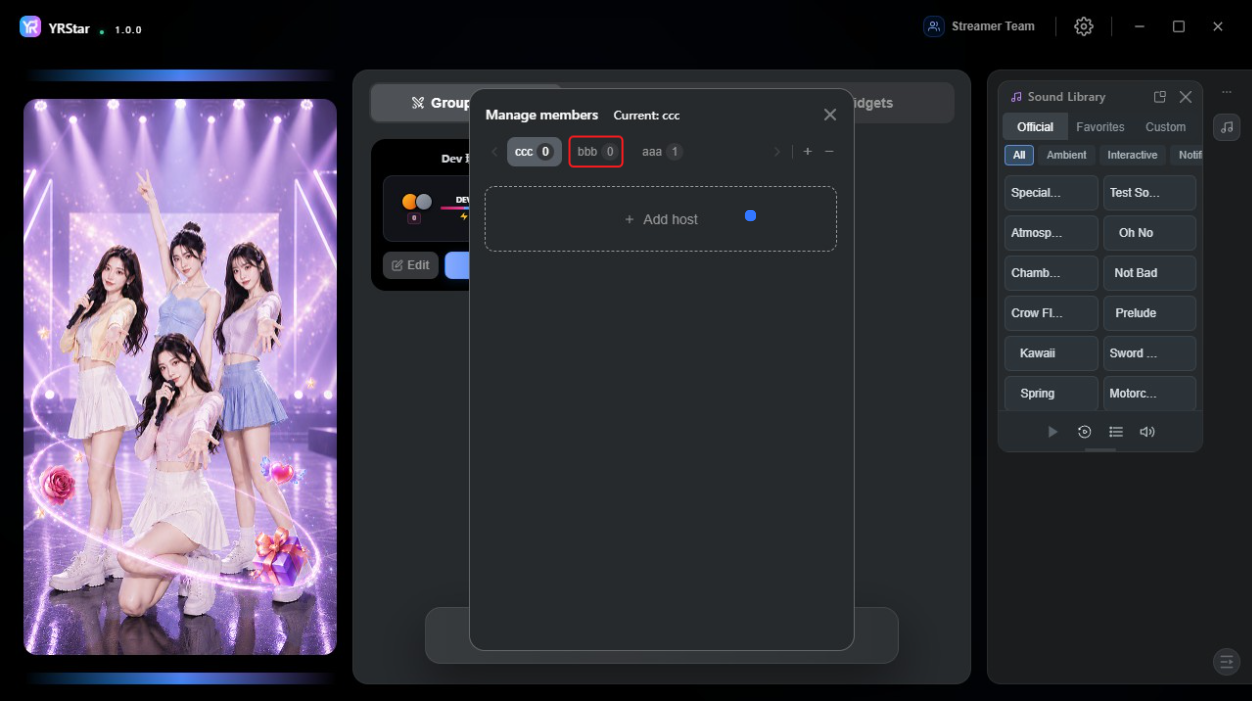Select the ccc group tab
This screenshot has width=1252, height=701.
534,152
